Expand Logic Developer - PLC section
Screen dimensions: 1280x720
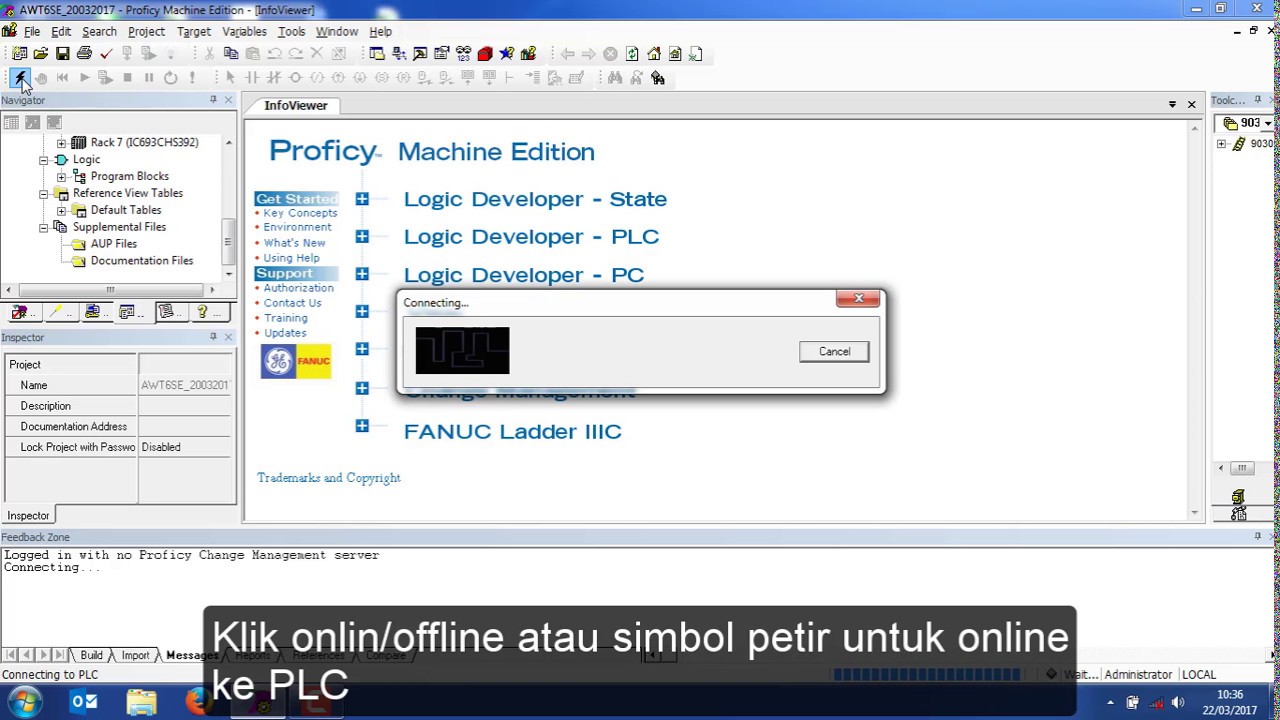tap(362, 236)
